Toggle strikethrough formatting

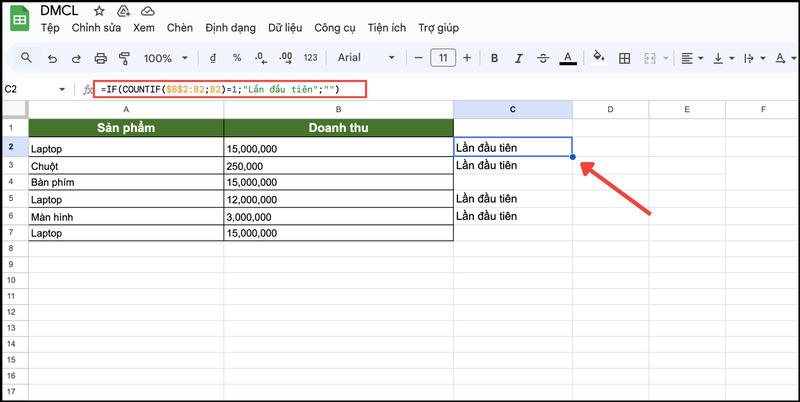coord(543,58)
